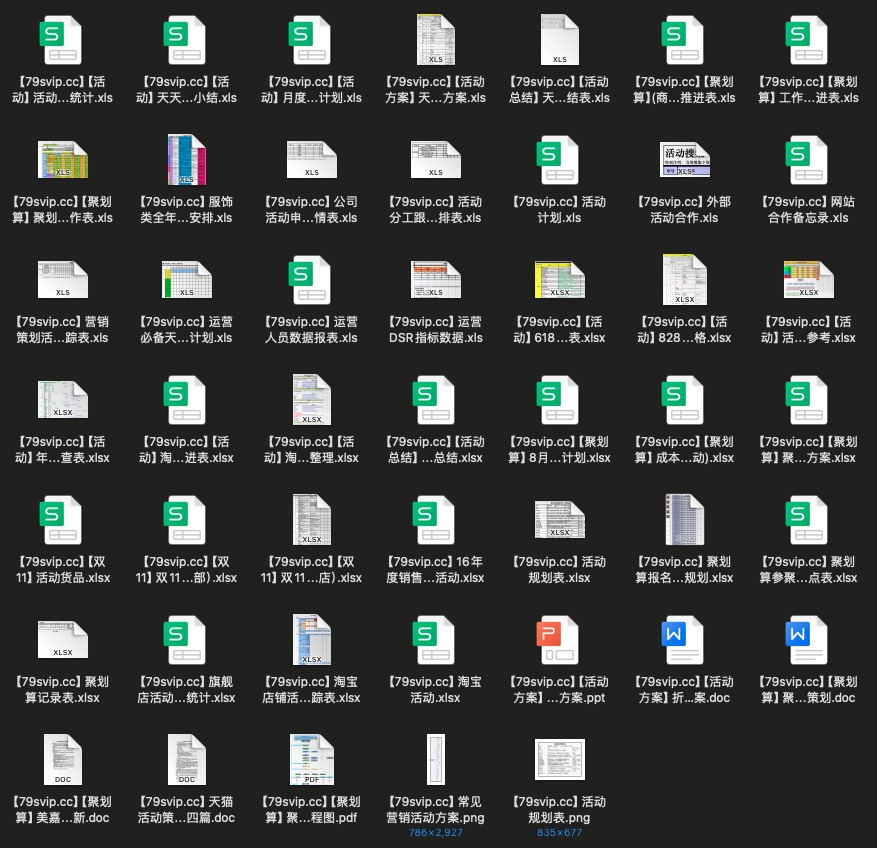Screen dimensions: 877x848
Task: Select the 聚划算记录表.xlsx file icon
Action: click(62, 639)
